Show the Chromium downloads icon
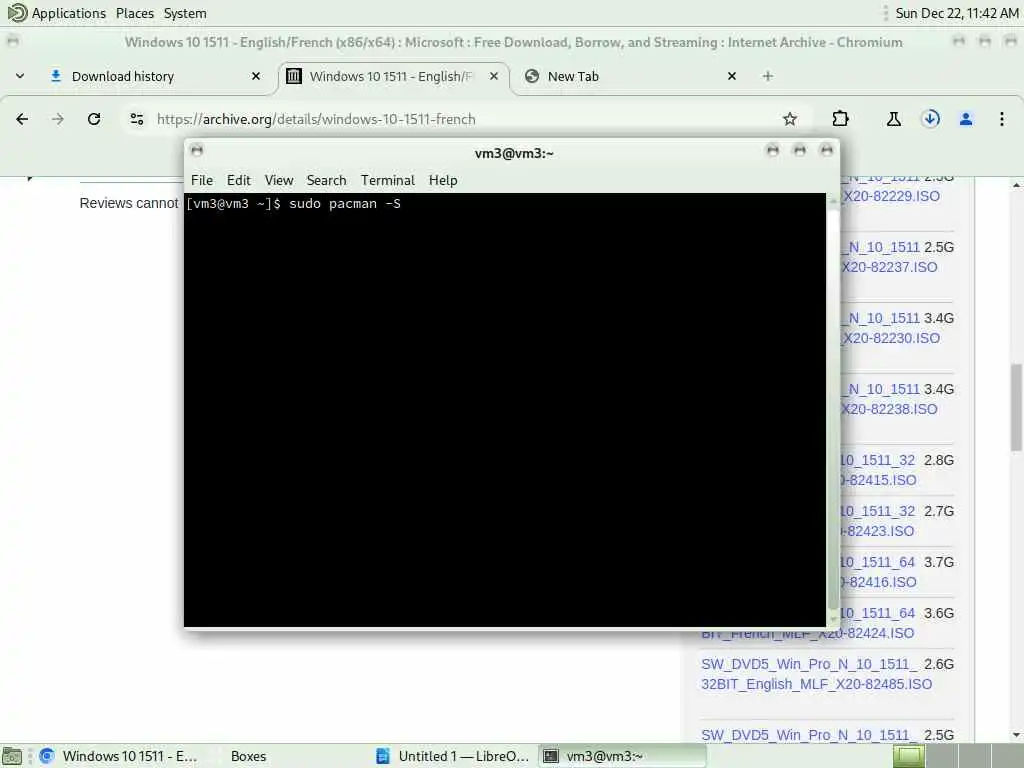Viewport: 1024px width, 768px height. [x=931, y=119]
